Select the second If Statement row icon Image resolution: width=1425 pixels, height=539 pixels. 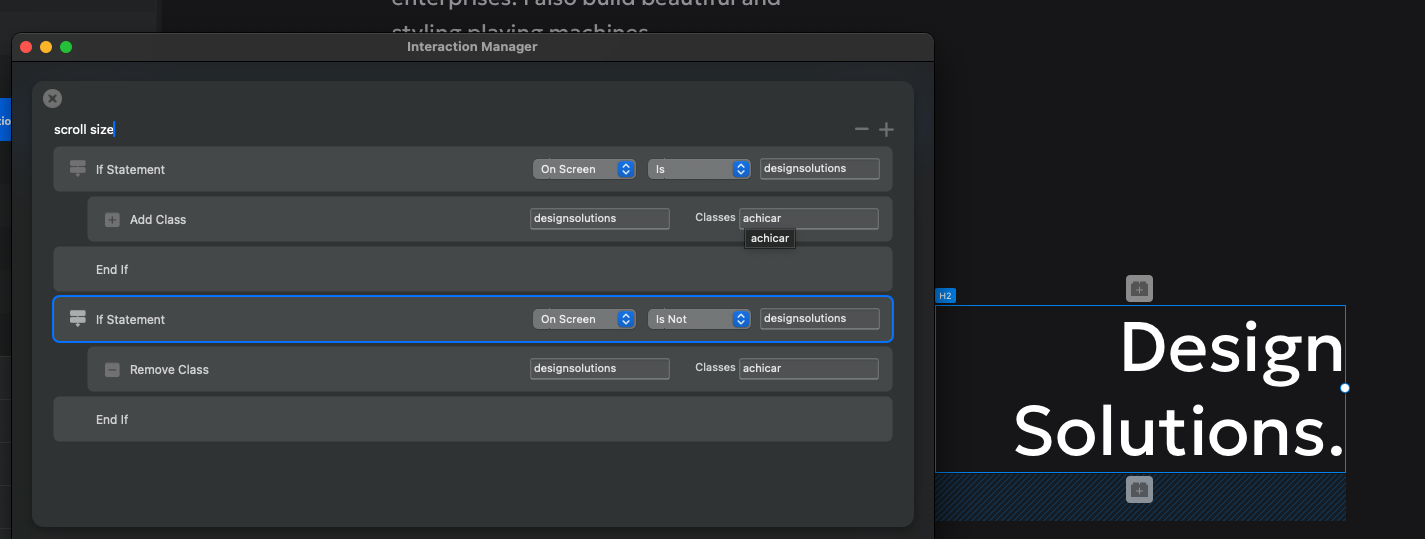[x=77, y=319]
